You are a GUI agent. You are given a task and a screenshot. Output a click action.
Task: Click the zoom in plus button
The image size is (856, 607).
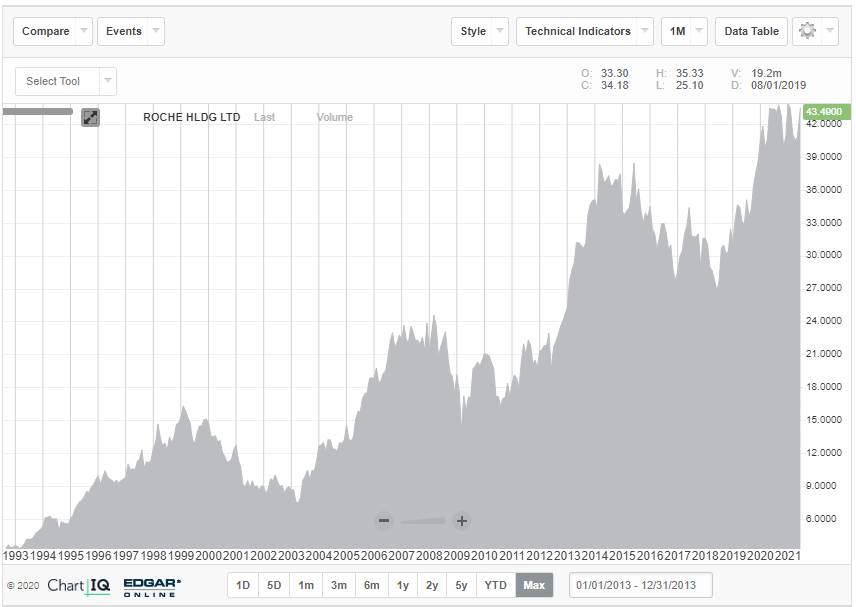tap(462, 521)
